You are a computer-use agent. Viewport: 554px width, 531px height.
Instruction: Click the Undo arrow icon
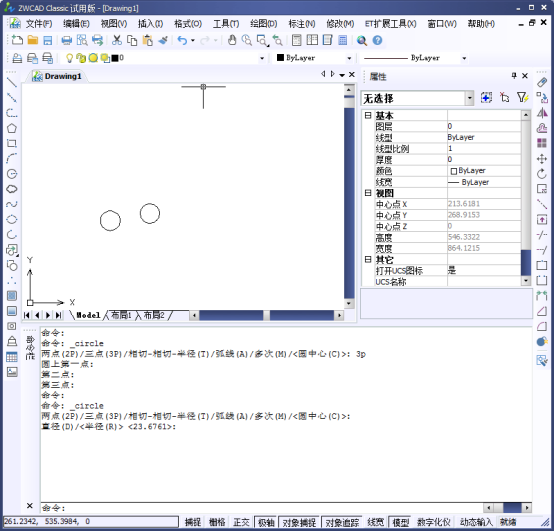[182, 40]
